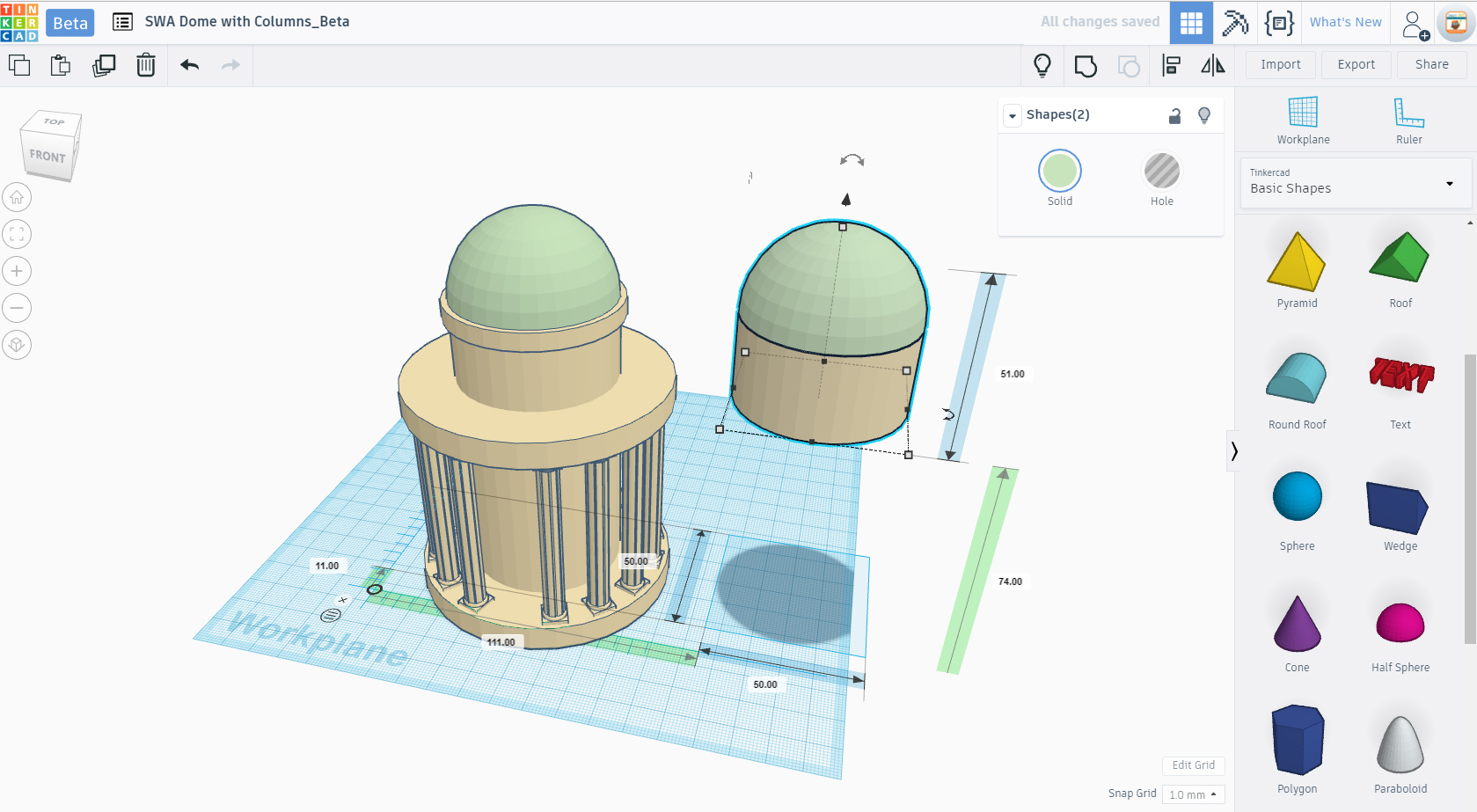
Task: Reset to Home view
Action: [x=17, y=197]
